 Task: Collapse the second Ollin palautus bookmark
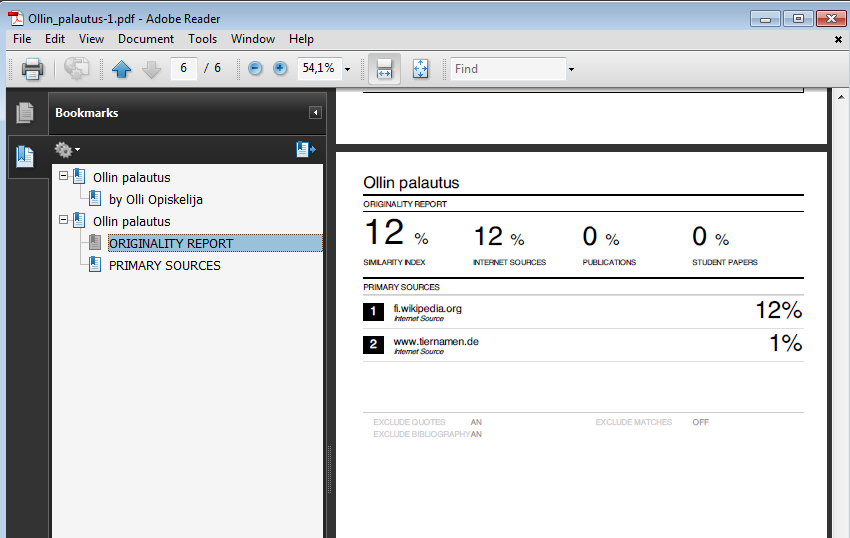(x=63, y=220)
